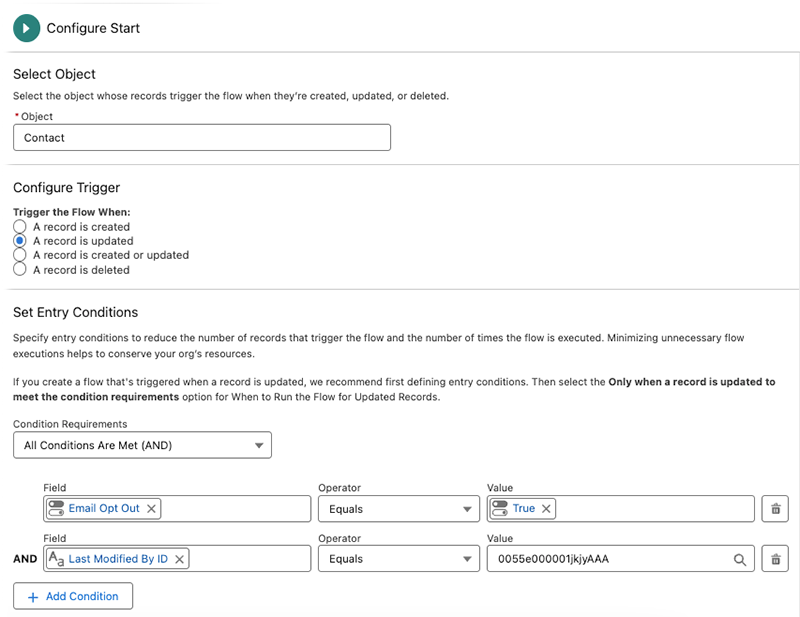Select 'A record is created' option
800x617 pixels.
(20, 227)
